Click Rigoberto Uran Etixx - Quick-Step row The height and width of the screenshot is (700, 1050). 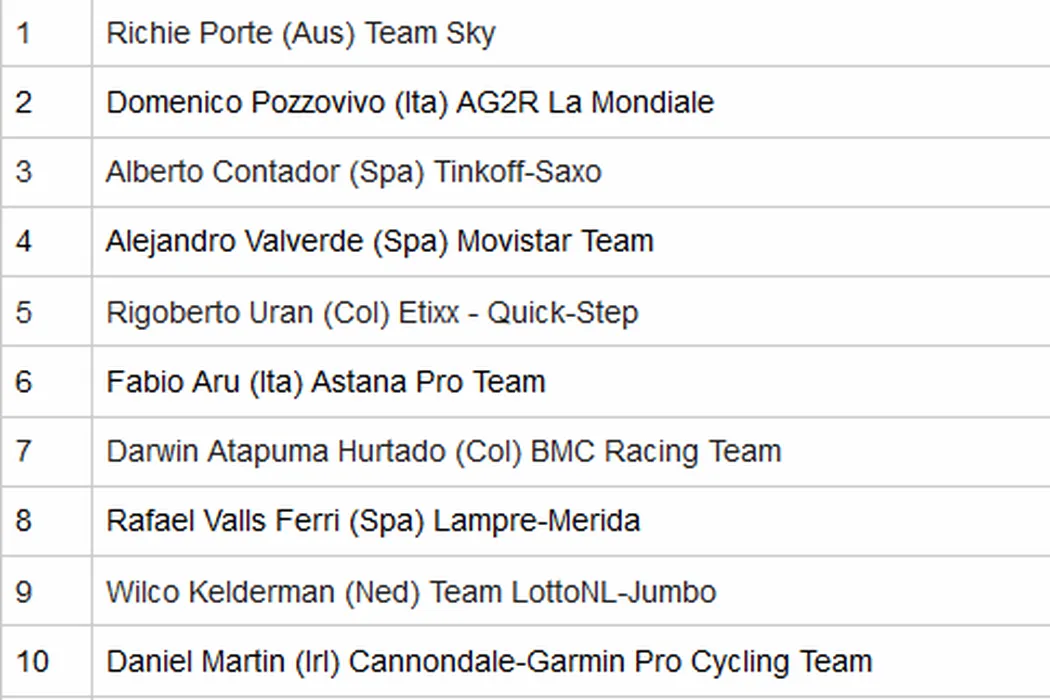pos(372,312)
